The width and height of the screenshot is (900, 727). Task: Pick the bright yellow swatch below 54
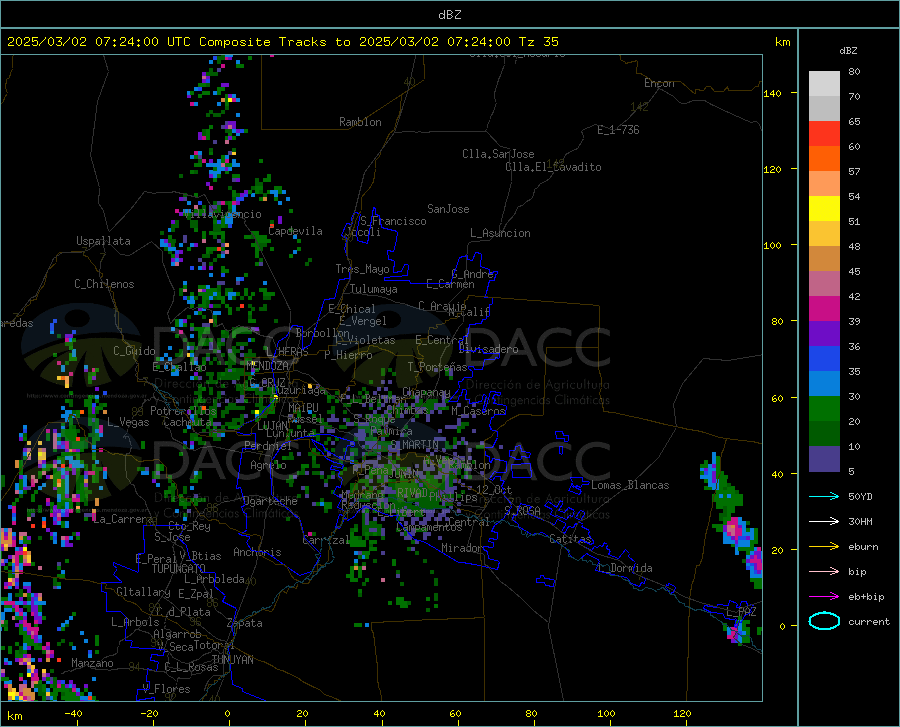pyautogui.click(x=824, y=208)
